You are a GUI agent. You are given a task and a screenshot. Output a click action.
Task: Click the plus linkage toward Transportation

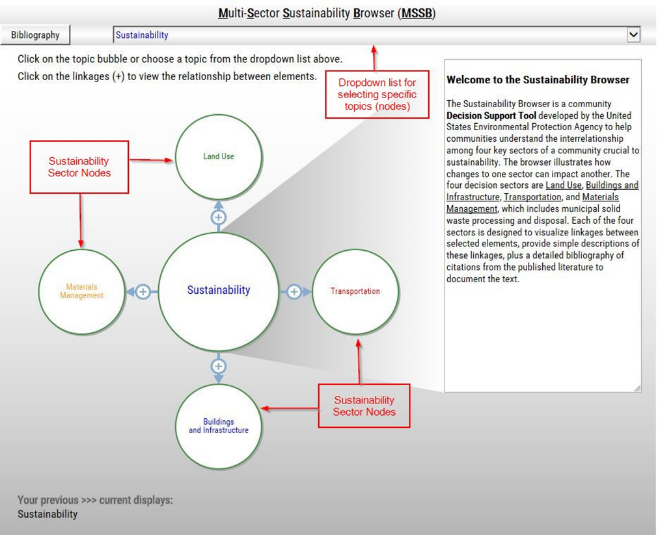(x=294, y=291)
